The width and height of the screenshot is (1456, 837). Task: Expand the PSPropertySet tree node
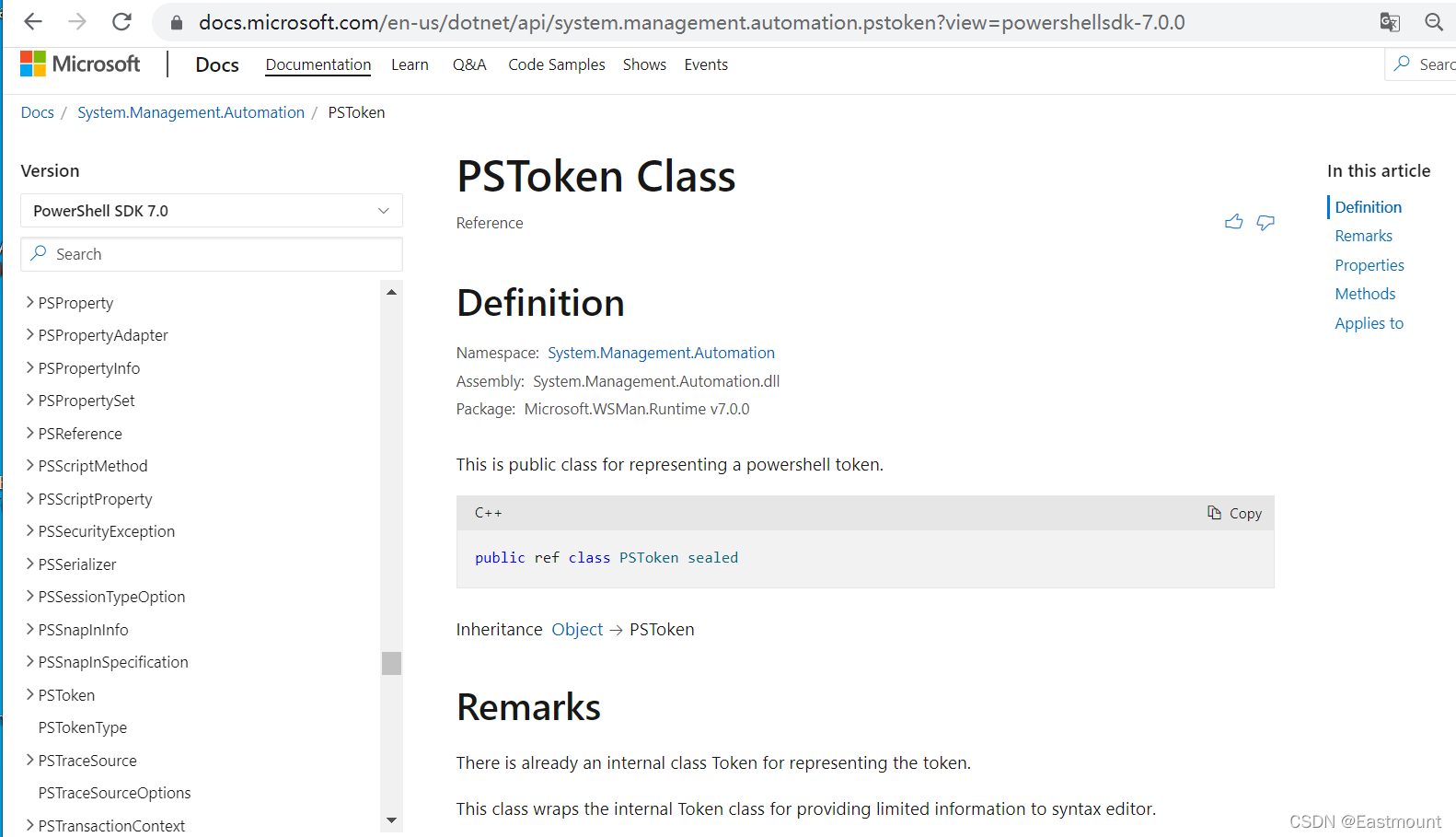pyautogui.click(x=30, y=400)
